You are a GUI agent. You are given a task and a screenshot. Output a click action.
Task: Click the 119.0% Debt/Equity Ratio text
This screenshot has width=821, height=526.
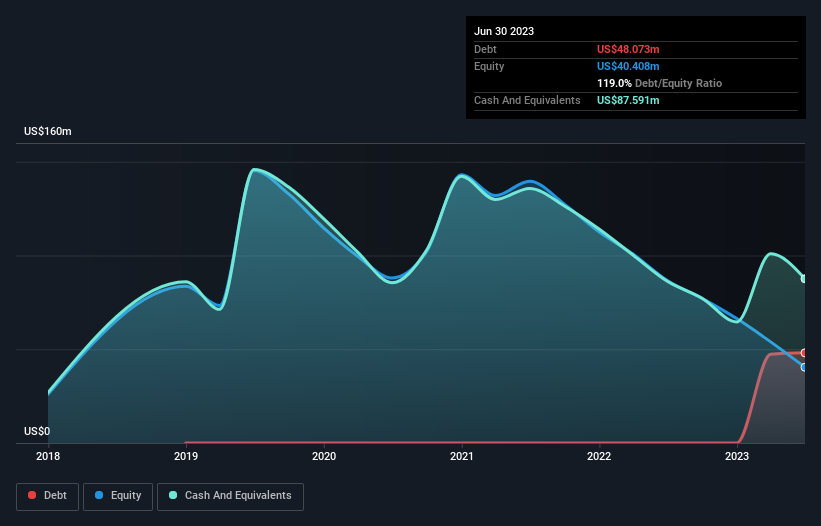coord(659,83)
